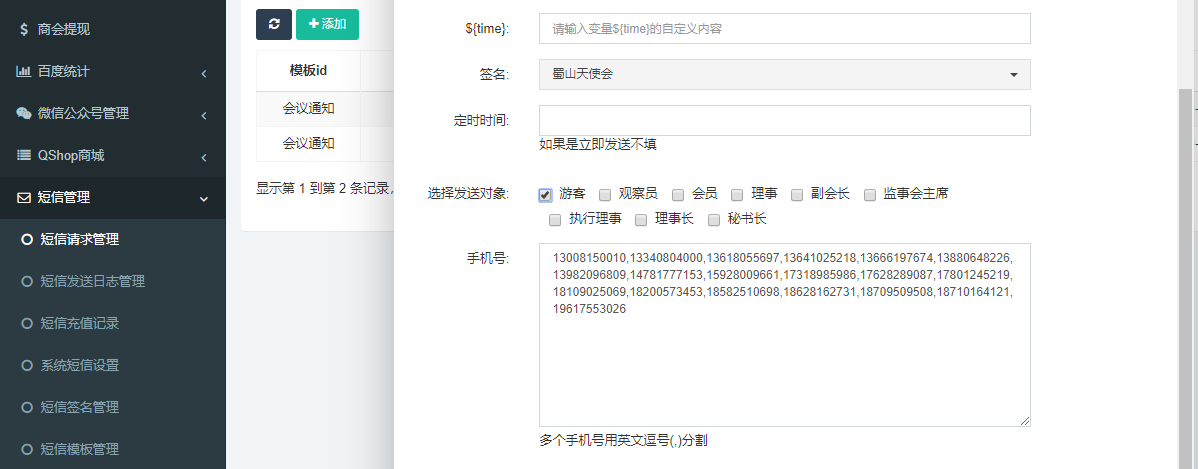Collapse the 短信管理 menu chevron
This screenshot has width=1198, height=469.
[x=203, y=198]
